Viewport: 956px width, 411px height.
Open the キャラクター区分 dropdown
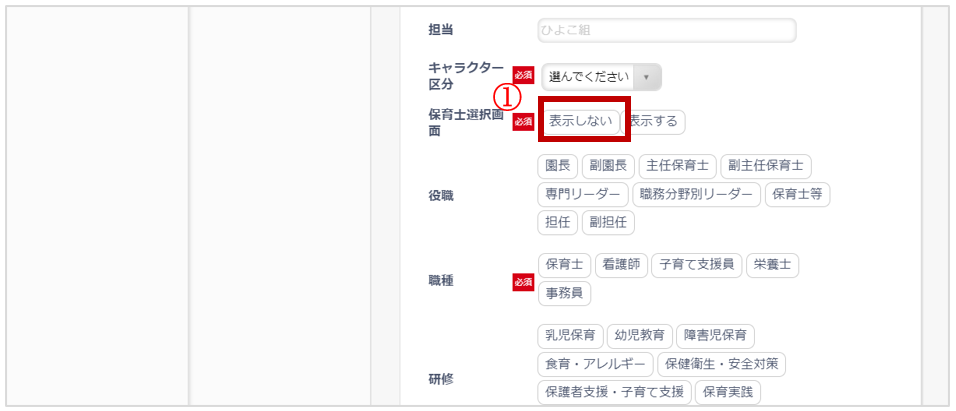(x=601, y=77)
